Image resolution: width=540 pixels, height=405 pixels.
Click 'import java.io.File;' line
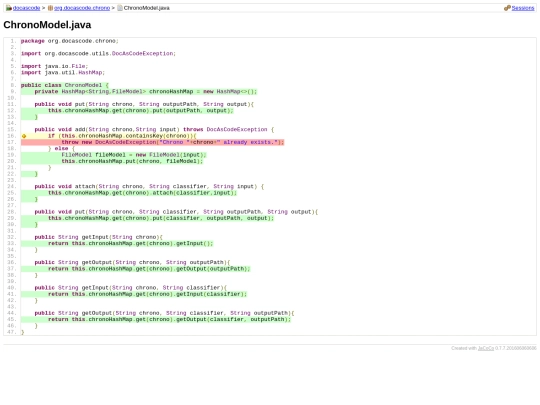(x=54, y=66)
